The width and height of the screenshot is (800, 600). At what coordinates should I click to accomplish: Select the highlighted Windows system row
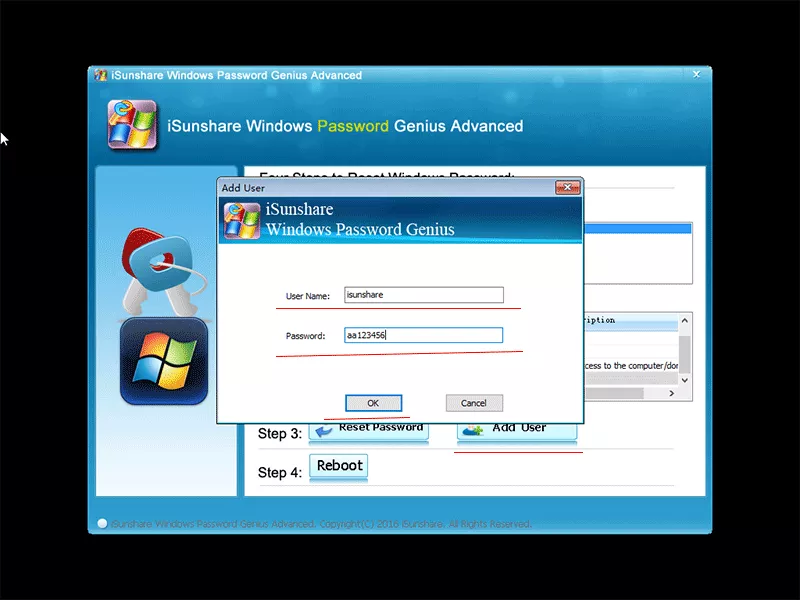coord(638,228)
